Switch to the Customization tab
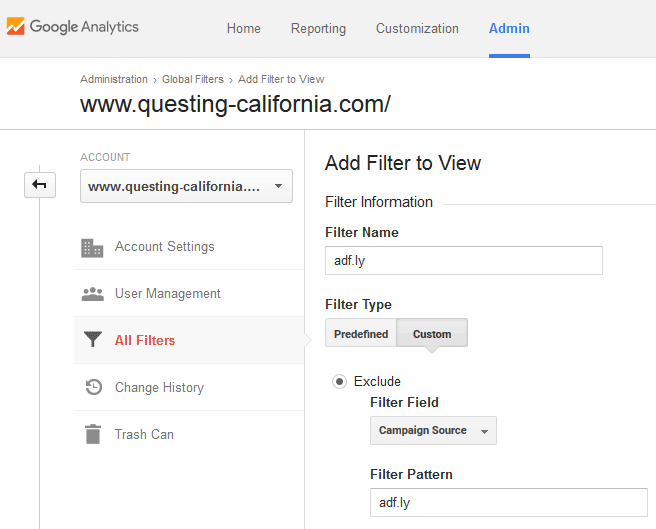Screen dimensions: 656x529 point(417,28)
